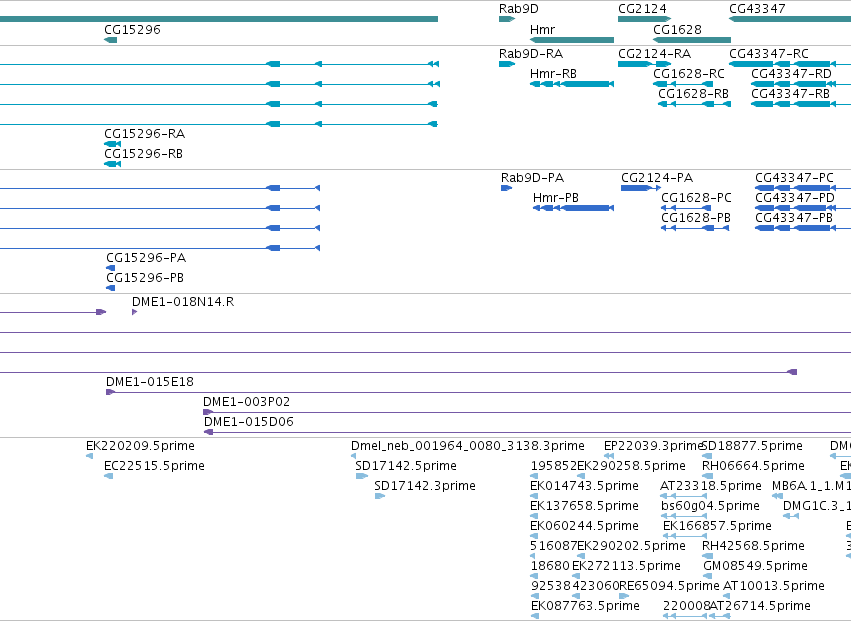Screen dimensions: 851x621
Task: Click the CG15296 gene label
Action: click(x=132, y=30)
